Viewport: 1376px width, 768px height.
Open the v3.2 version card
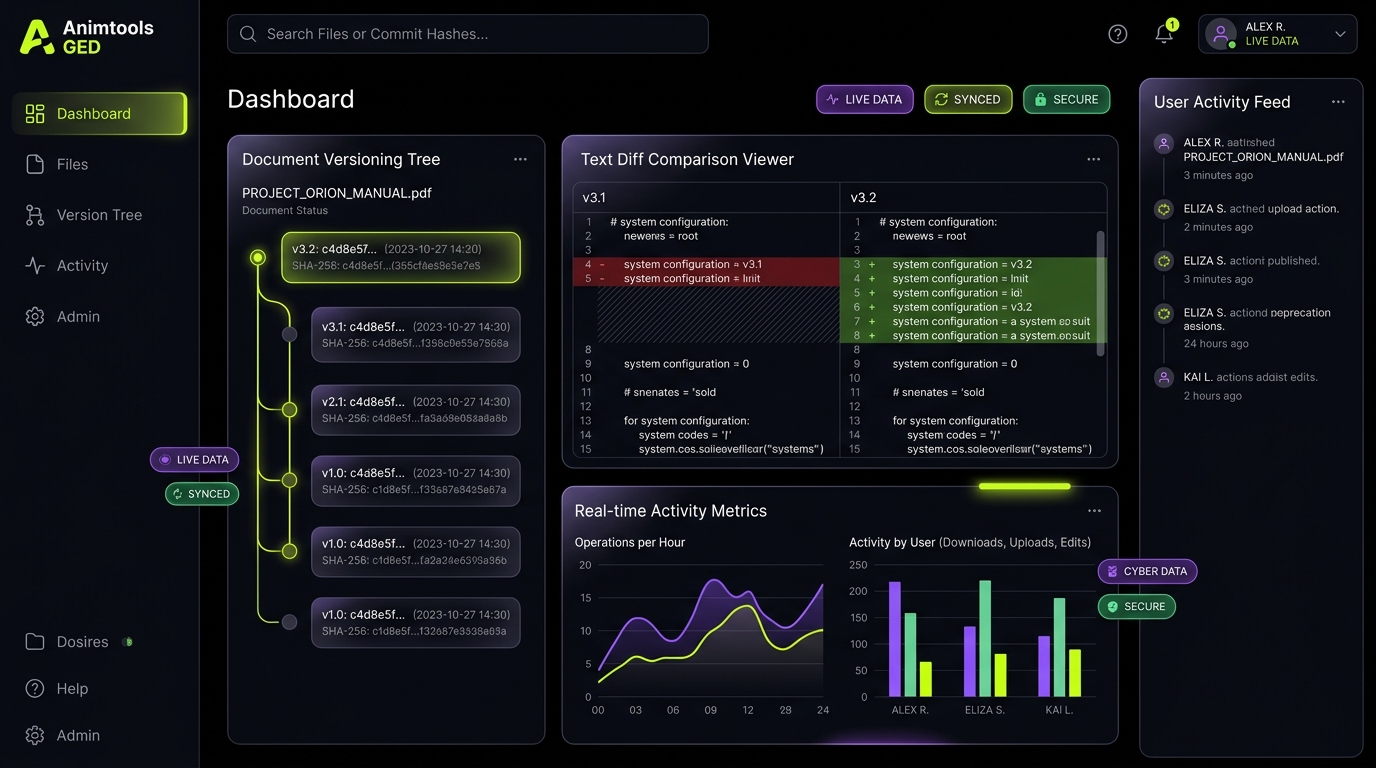[401, 258]
